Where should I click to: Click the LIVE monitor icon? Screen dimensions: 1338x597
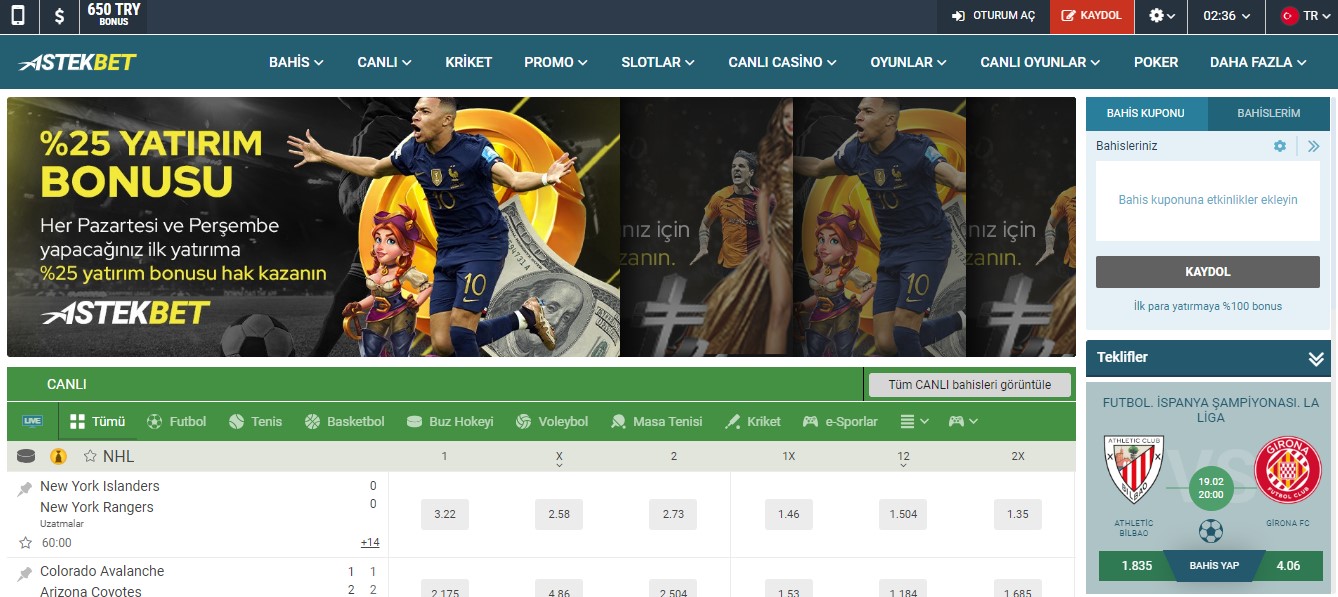(x=33, y=421)
